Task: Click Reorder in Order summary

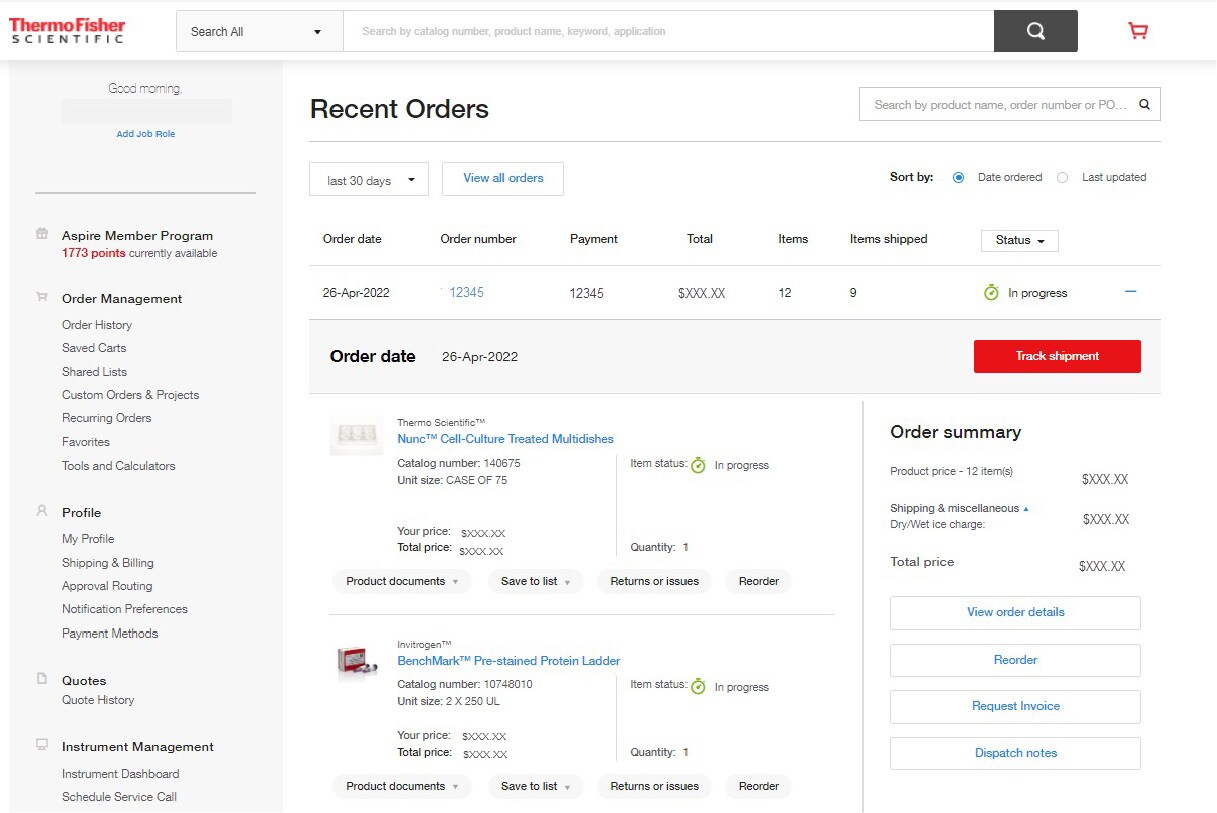Action: click(1015, 660)
